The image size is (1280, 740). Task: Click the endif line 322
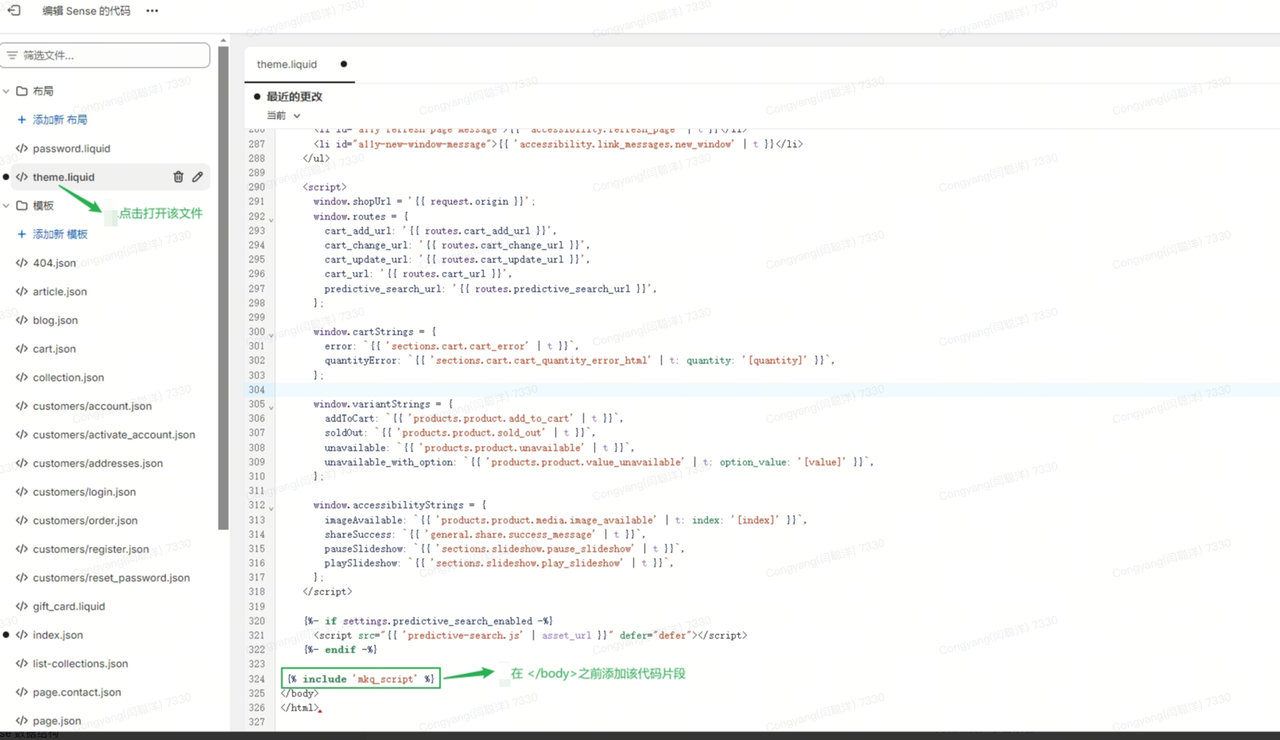point(341,650)
